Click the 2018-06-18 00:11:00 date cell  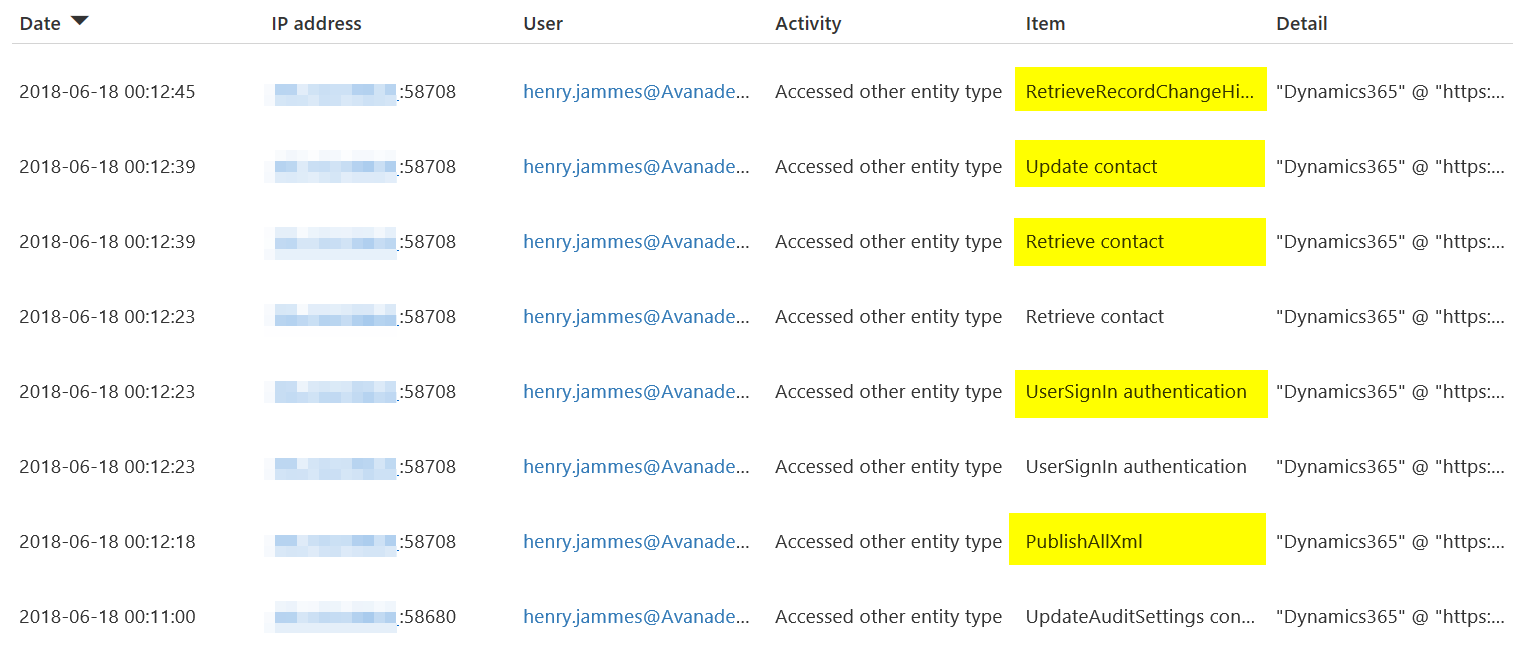107,617
